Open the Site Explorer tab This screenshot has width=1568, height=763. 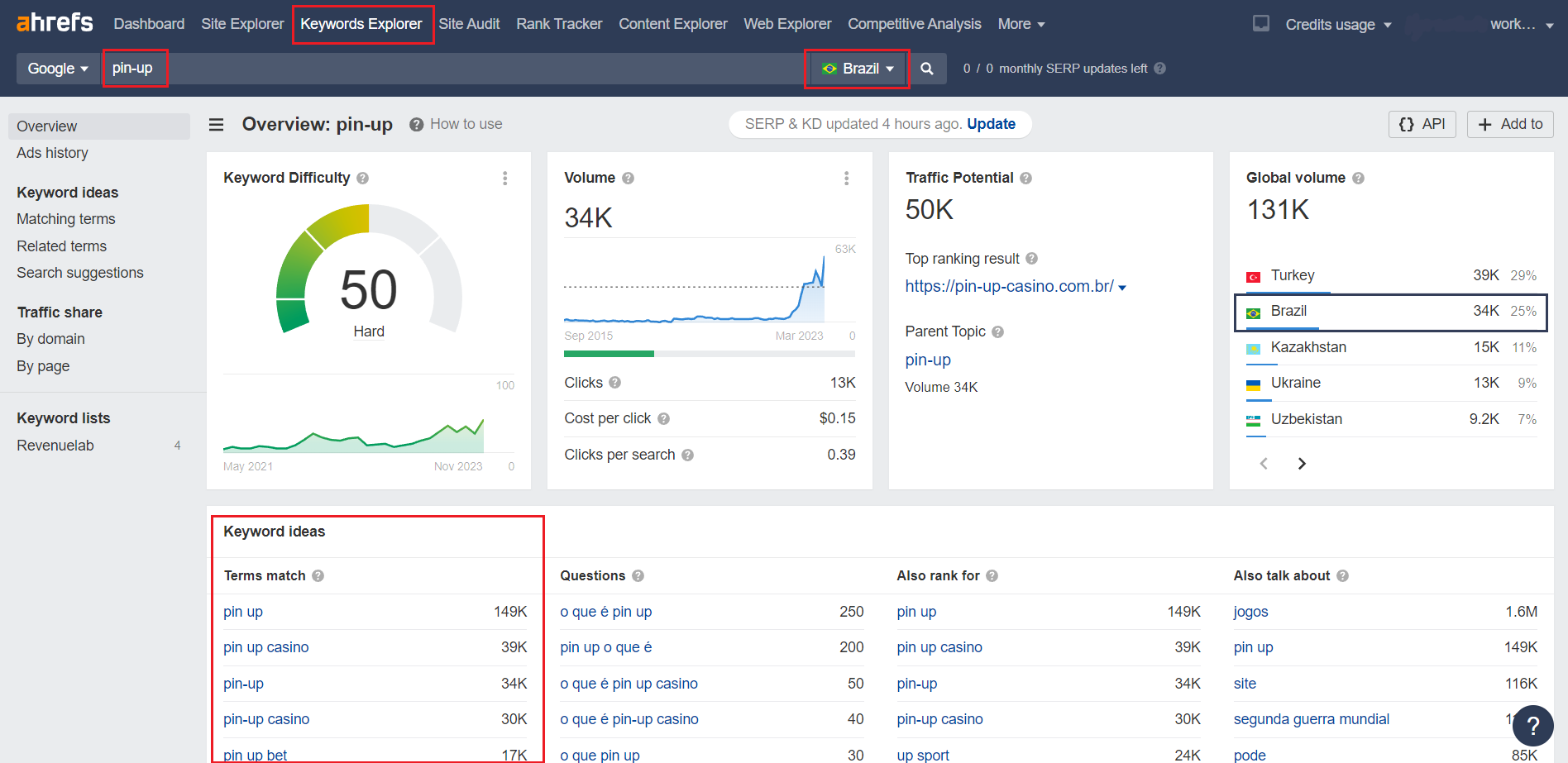[242, 24]
